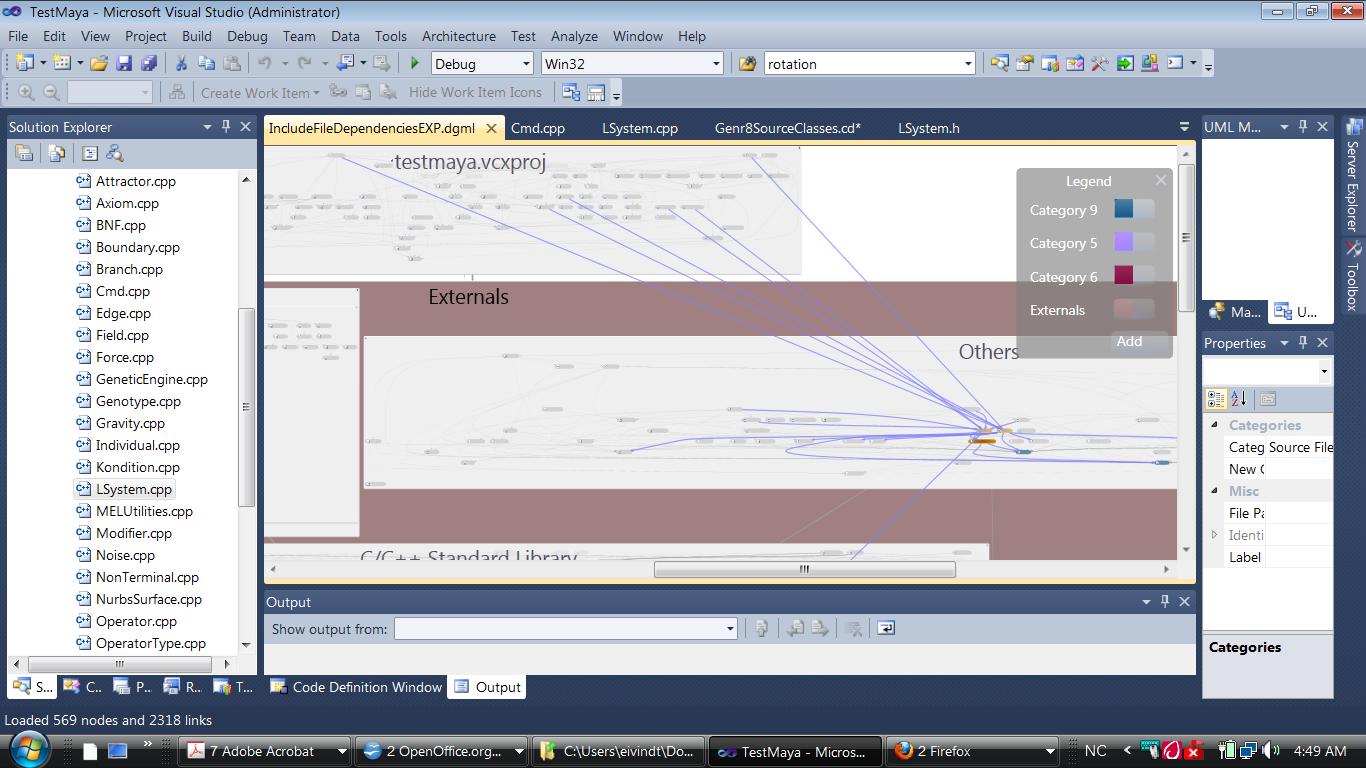The width and height of the screenshot is (1366, 768).
Task: Open the Analyze menu
Action: pyautogui.click(x=574, y=36)
